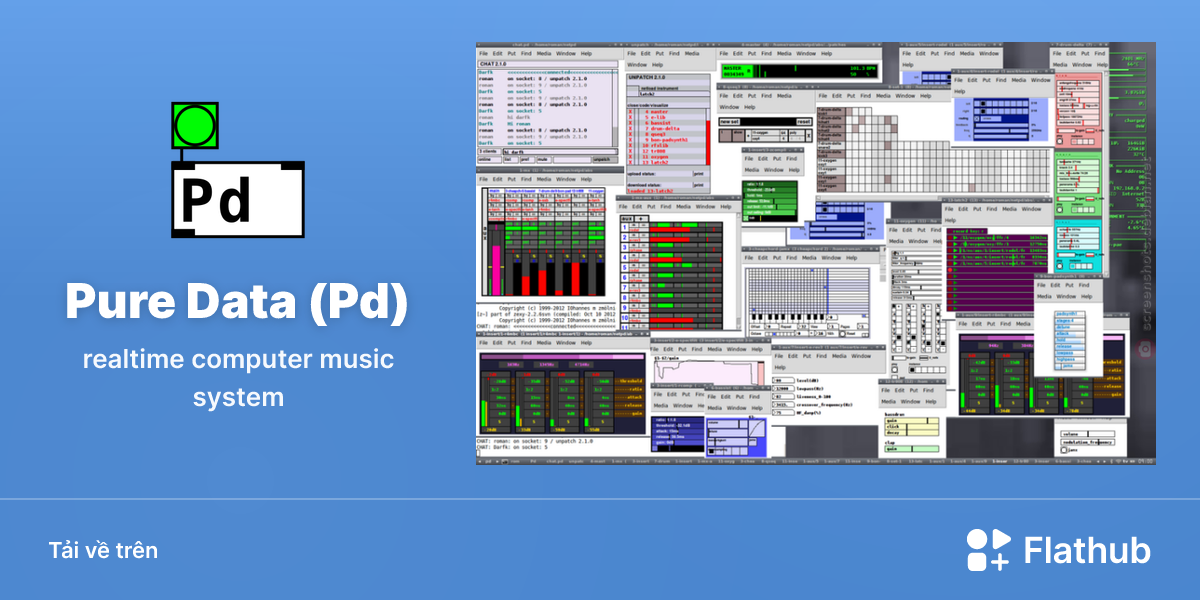Click the 6734Hz band in compressor window
The width and height of the screenshot is (1200, 600).
point(581,365)
